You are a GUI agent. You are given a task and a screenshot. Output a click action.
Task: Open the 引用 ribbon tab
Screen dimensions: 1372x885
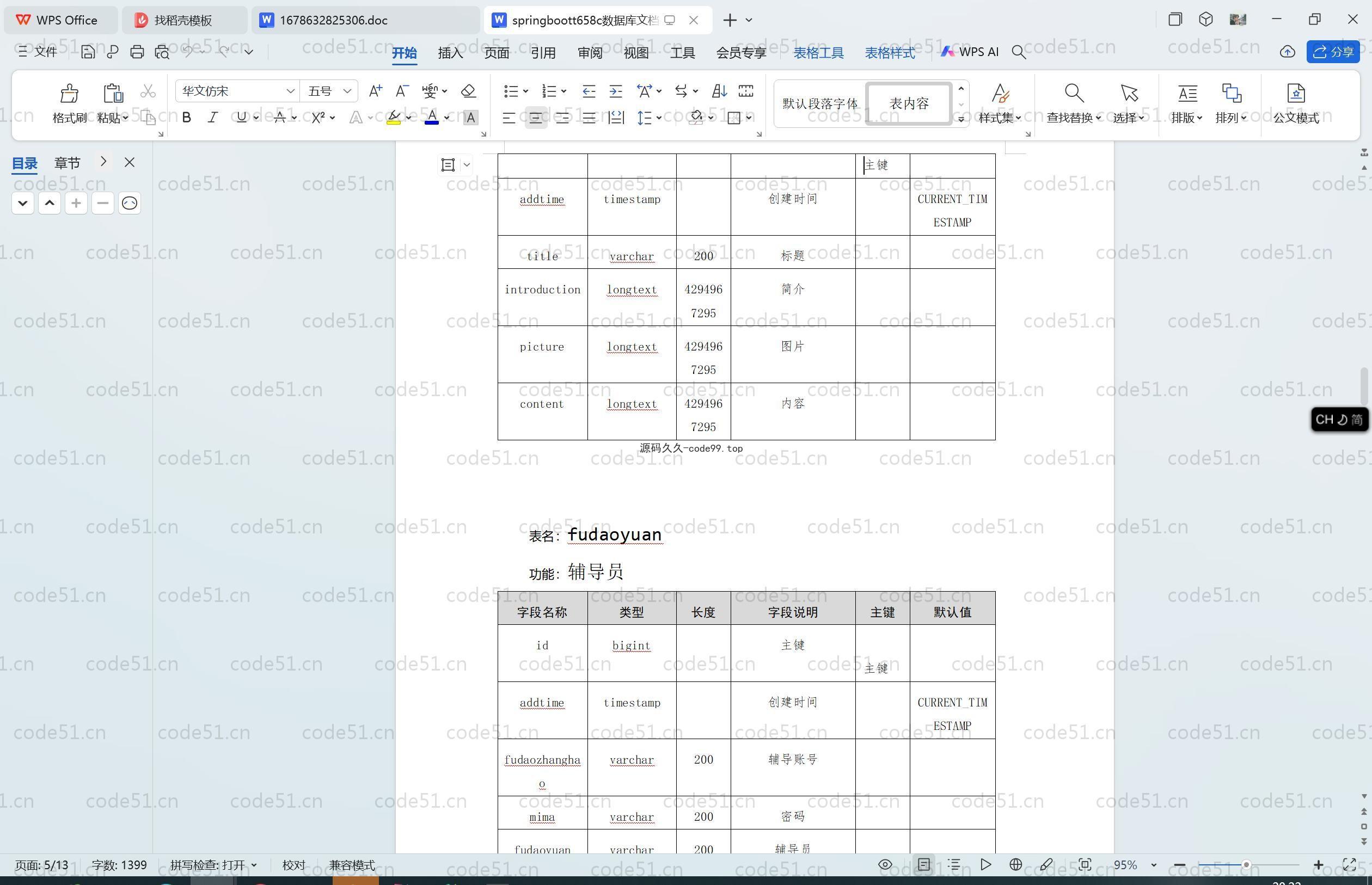pyautogui.click(x=543, y=53)
